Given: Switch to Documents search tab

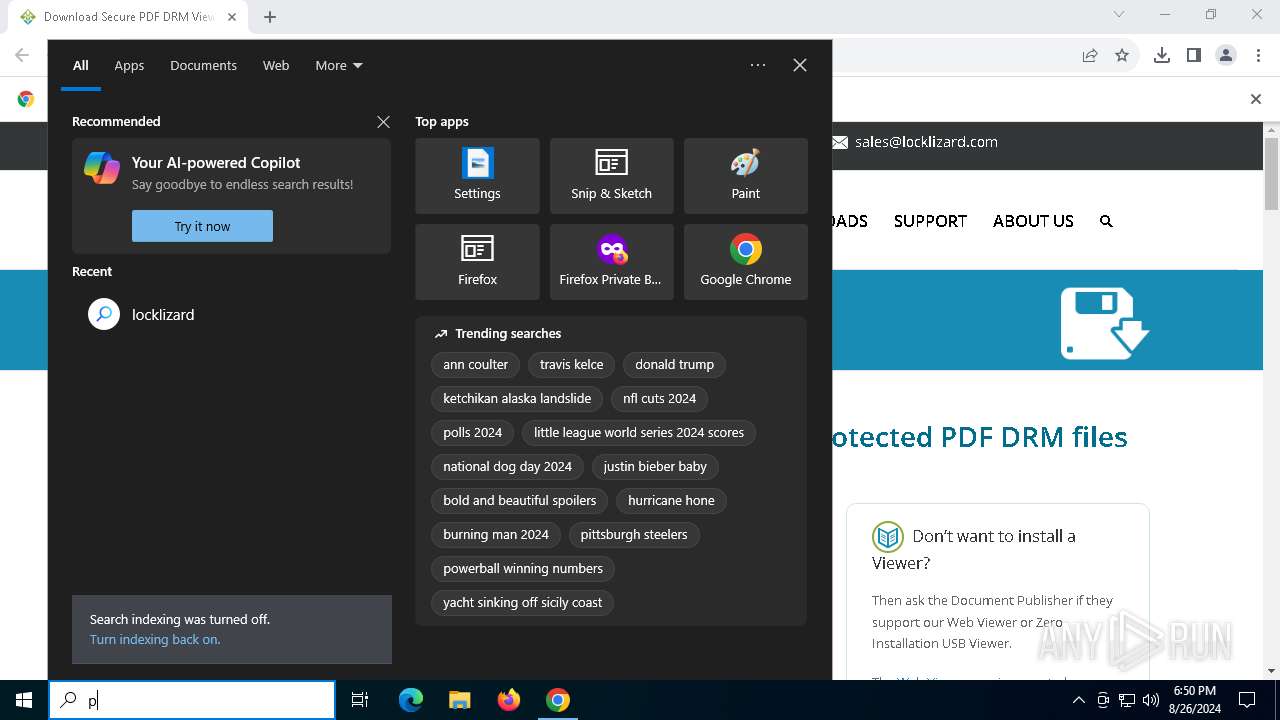Looking at the screenshot, I should pyautogui.click(x=203, y=65).
